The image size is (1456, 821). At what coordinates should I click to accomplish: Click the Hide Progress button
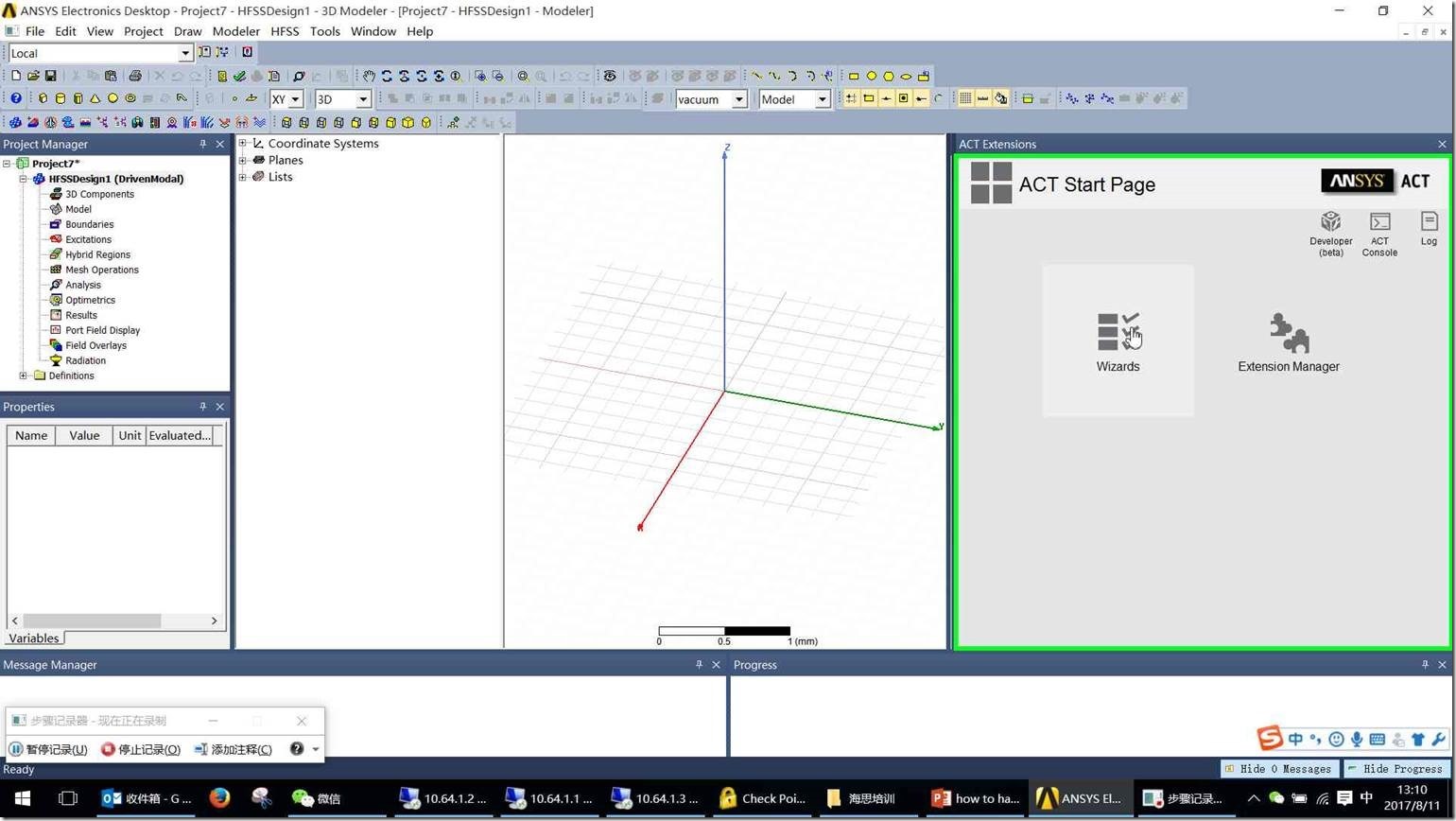tap(1398, 769)
